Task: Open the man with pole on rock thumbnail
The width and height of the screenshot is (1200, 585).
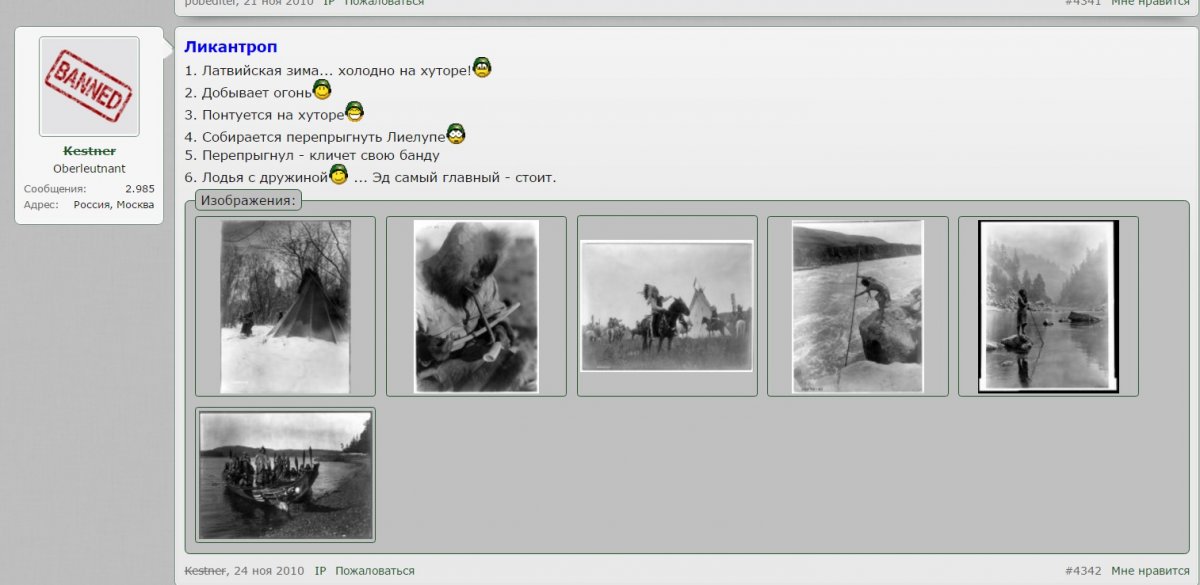Action: (857, 306)
